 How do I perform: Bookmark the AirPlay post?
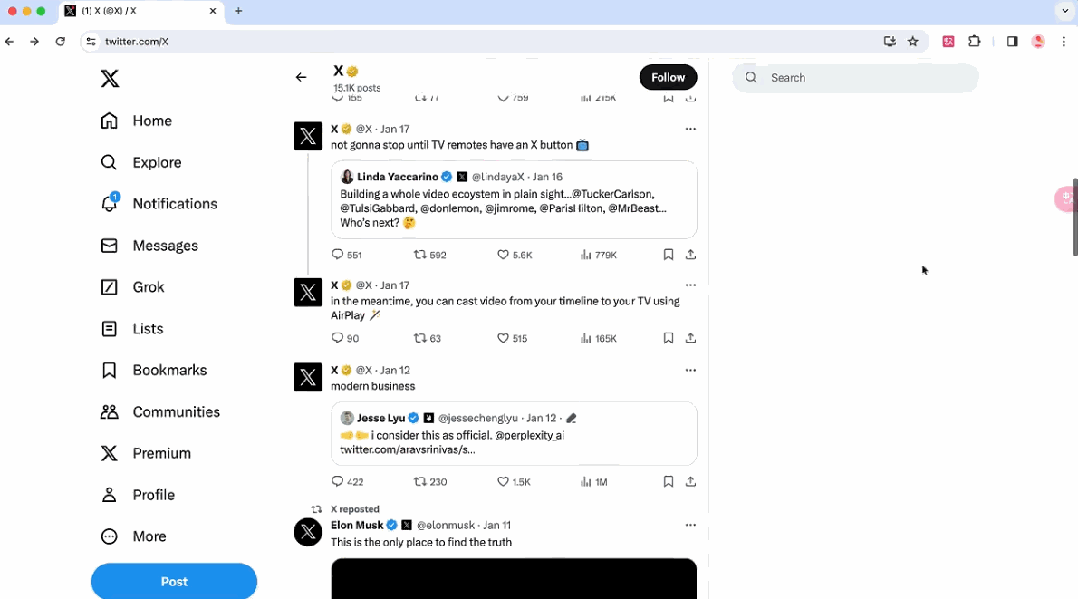tap(668, 338)
